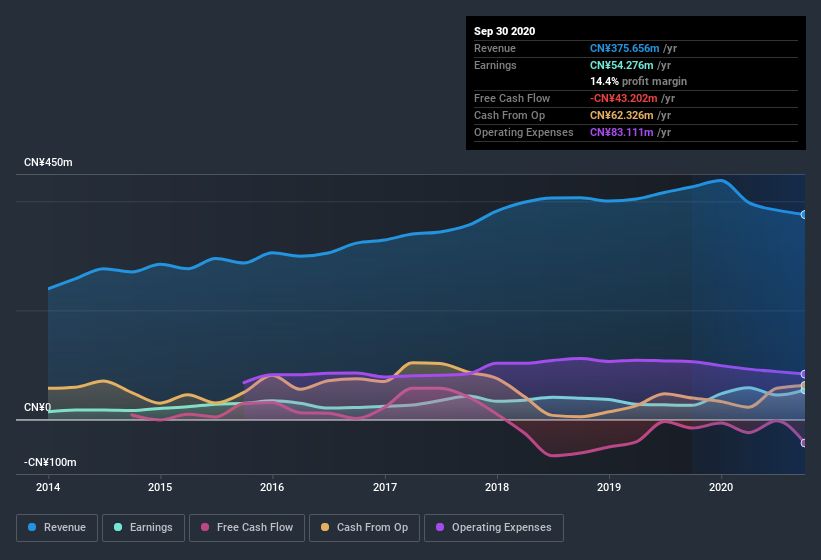The height and width of the screenshot is (560, 821).
Task: Click the 2020 x-axis label
Action: coord(721,487)
